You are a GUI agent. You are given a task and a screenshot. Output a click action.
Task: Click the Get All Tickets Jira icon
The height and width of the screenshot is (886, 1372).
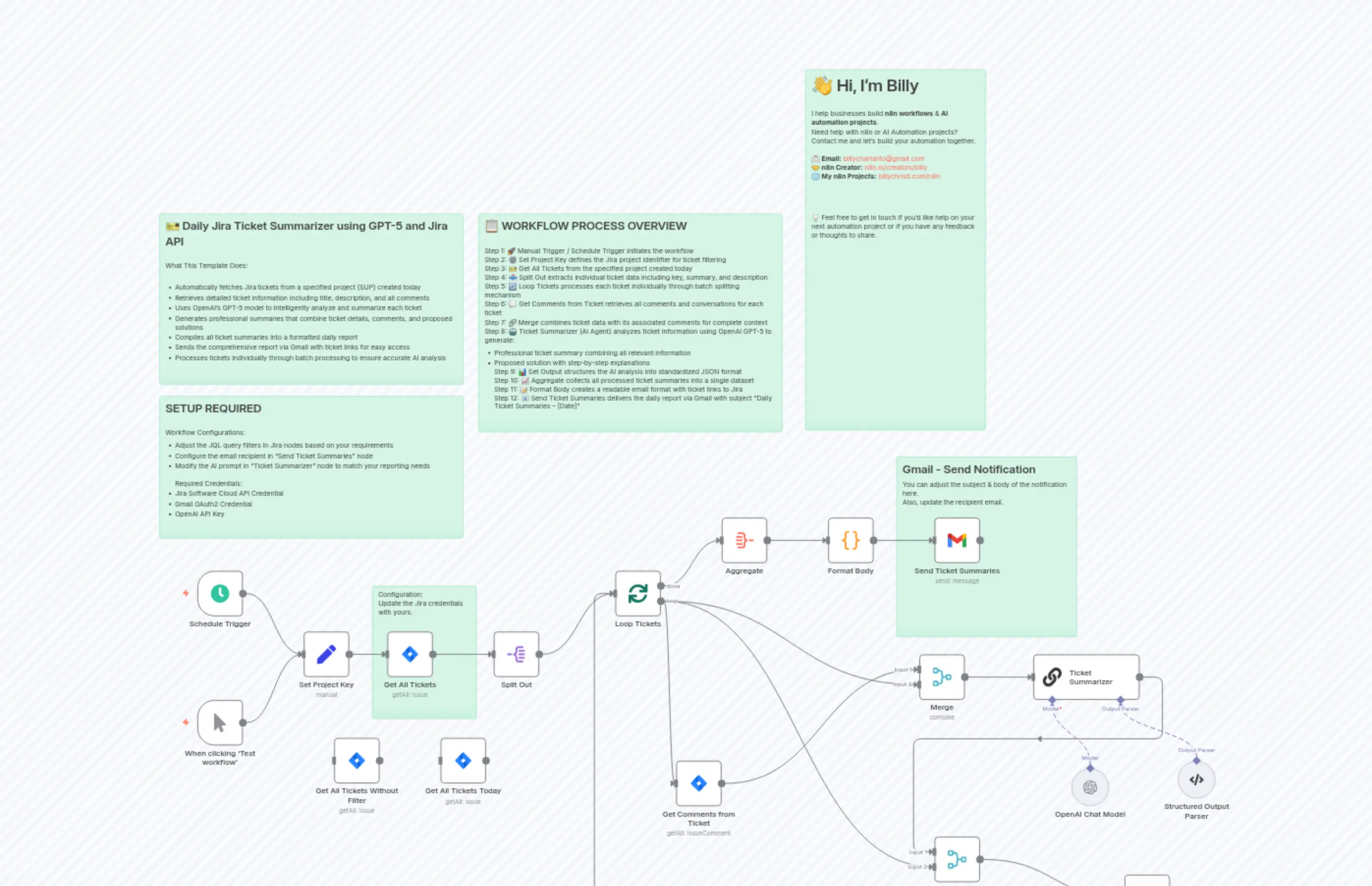point(409,654)
